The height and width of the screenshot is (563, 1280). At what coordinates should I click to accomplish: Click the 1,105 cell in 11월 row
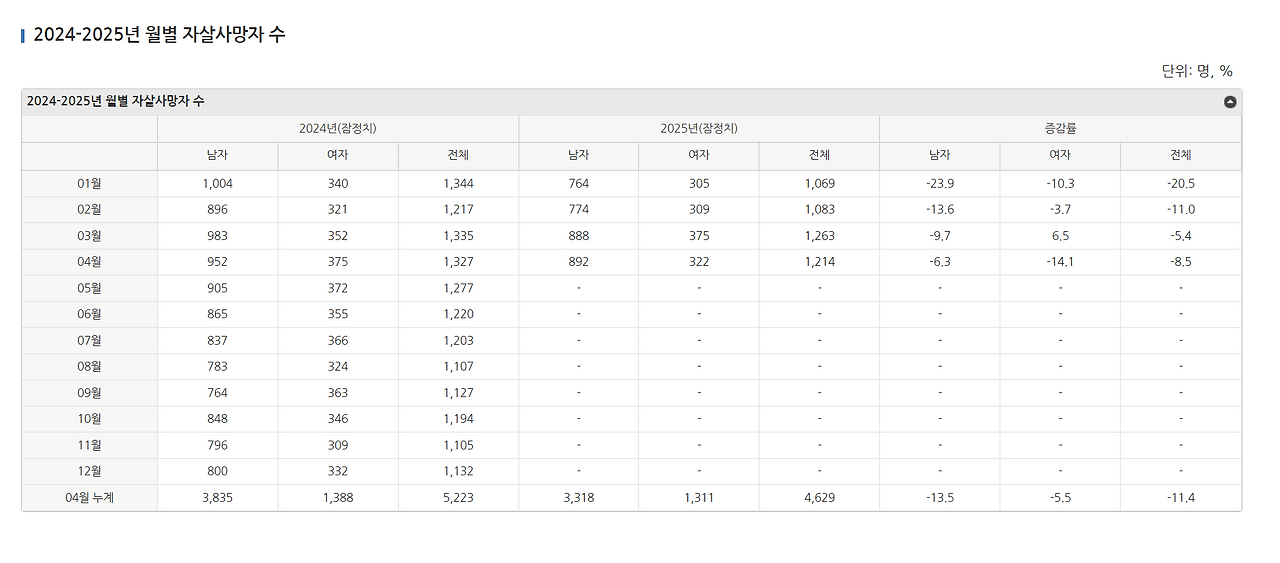(458, 445)
